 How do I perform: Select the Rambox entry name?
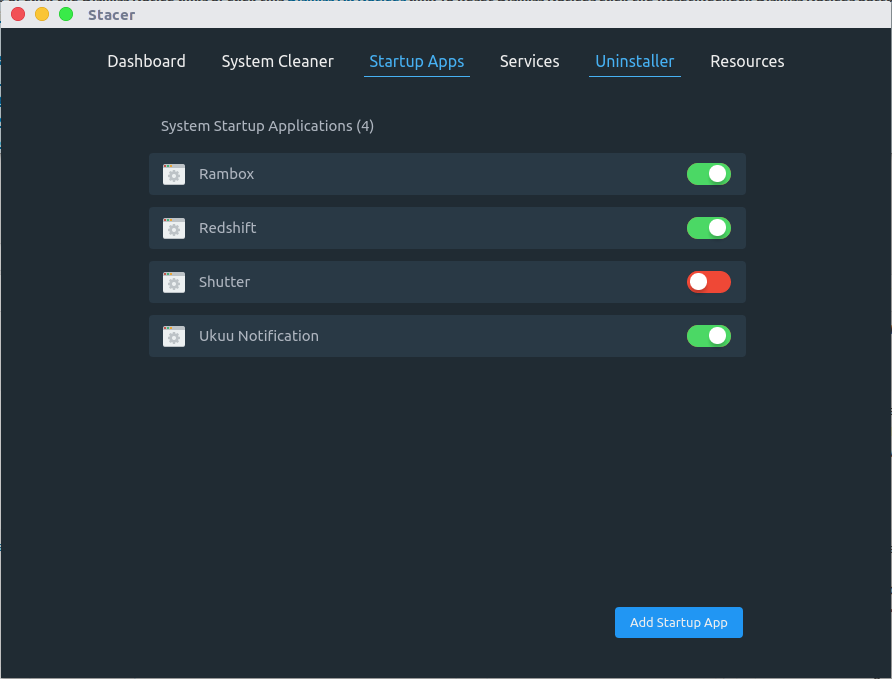pyautogui.click(x=226, y=174)
